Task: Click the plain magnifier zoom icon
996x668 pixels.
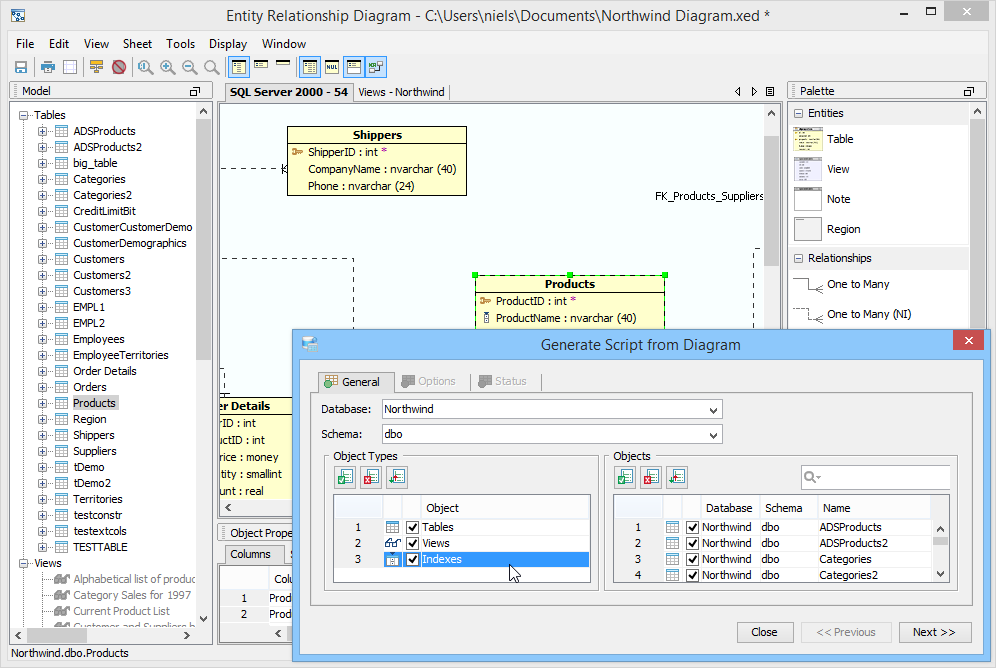Action: click(x=212, y=67)
